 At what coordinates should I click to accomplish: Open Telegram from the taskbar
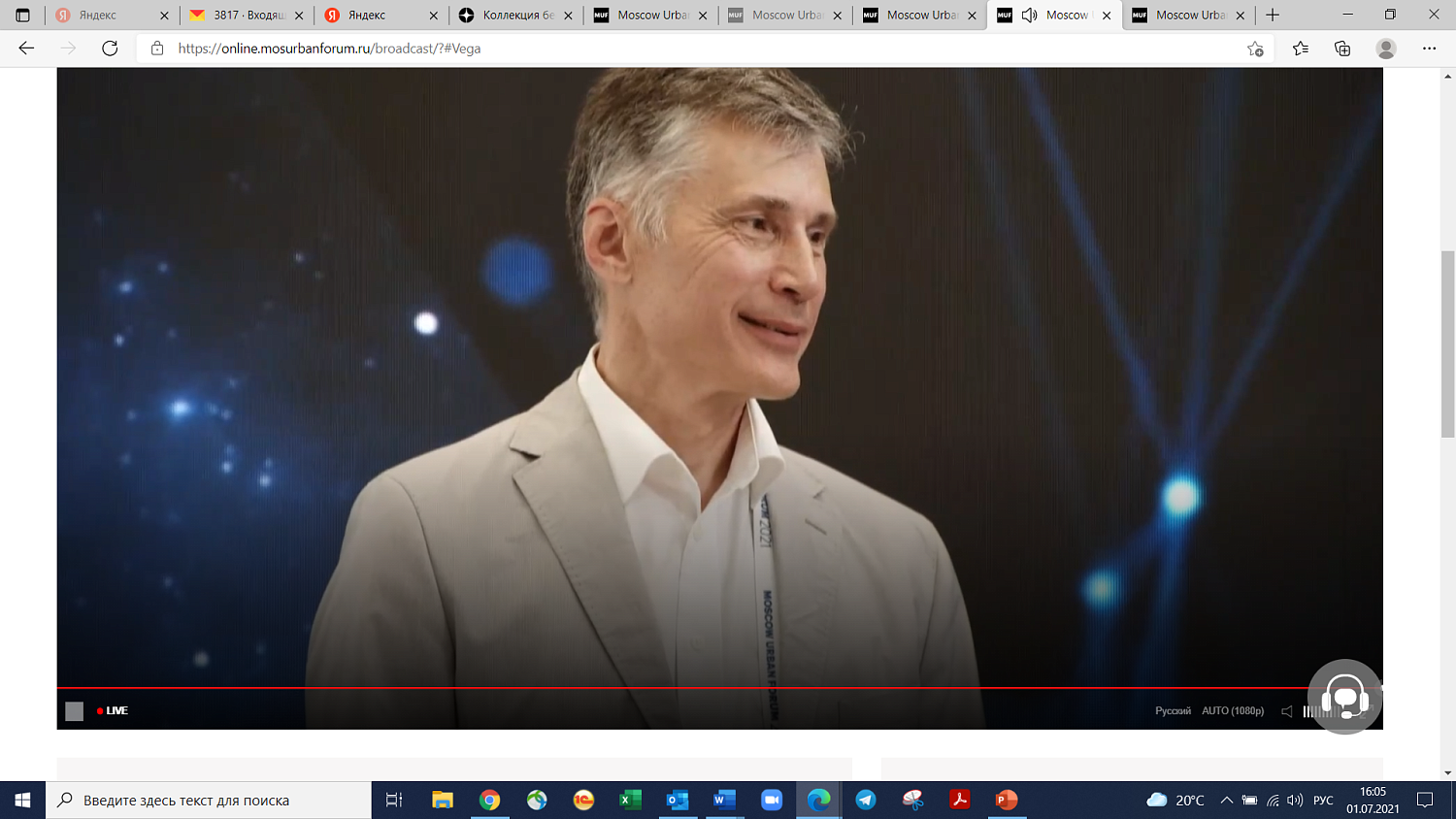866,800
